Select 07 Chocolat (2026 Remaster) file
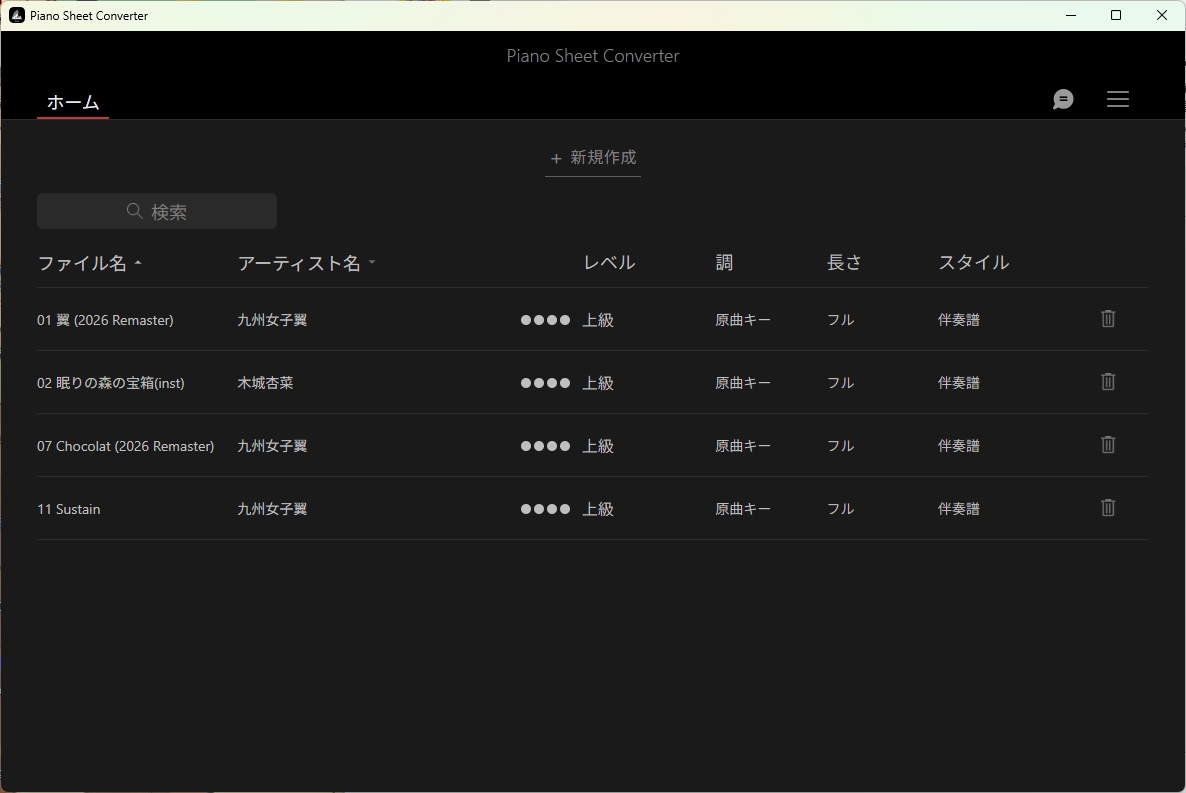 (126, 446)
